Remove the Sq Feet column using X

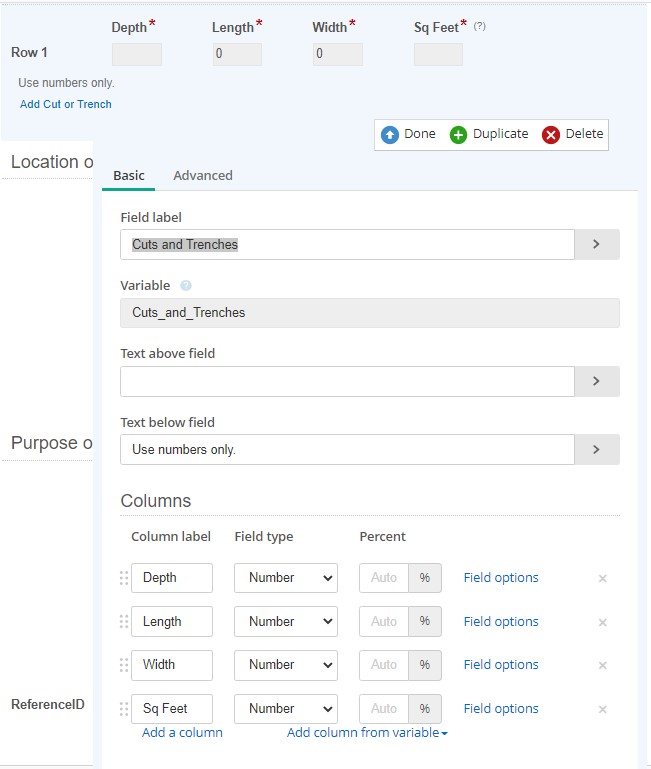(x=602, y=709)
